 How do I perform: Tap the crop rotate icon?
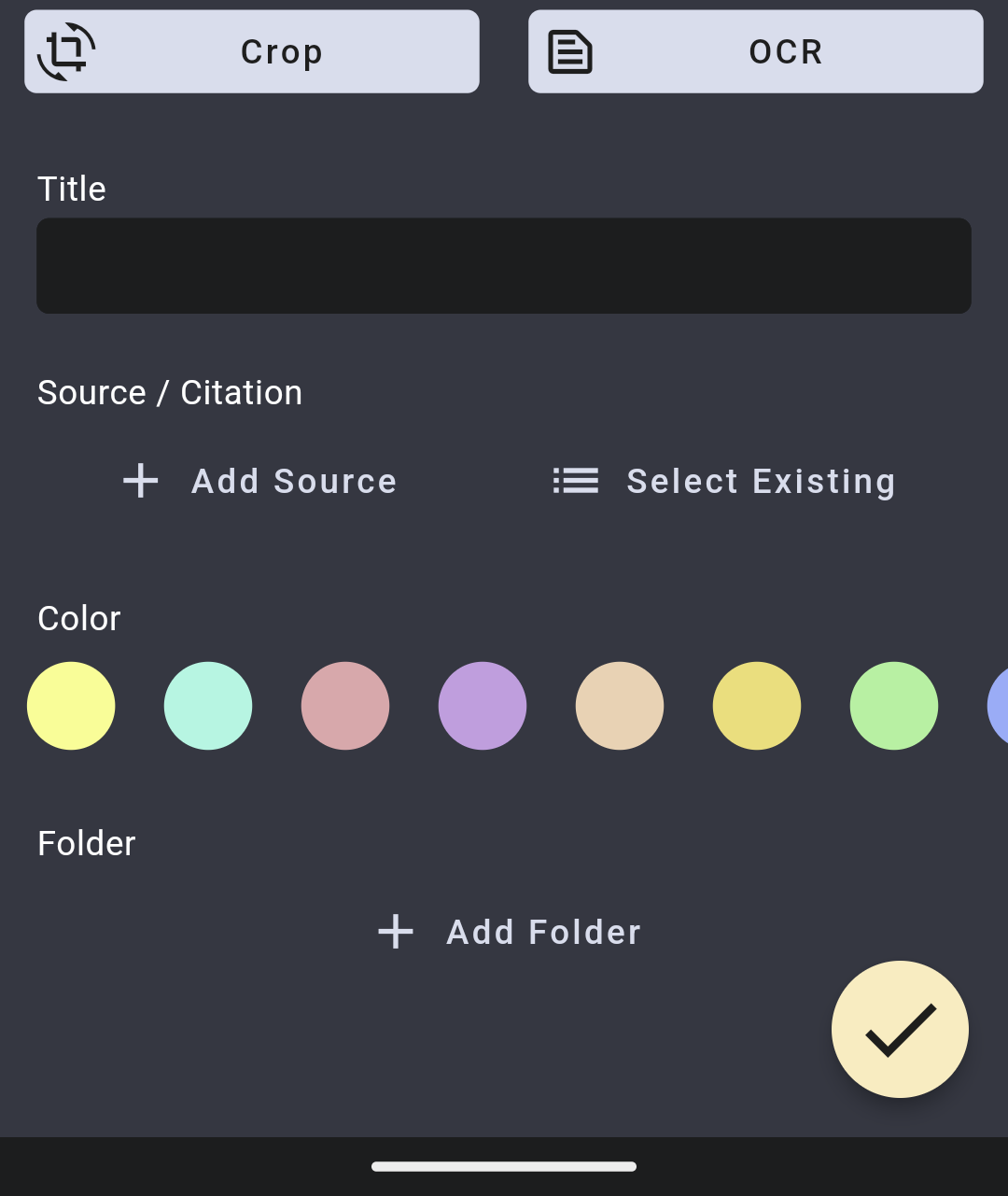tap(66, 52)
